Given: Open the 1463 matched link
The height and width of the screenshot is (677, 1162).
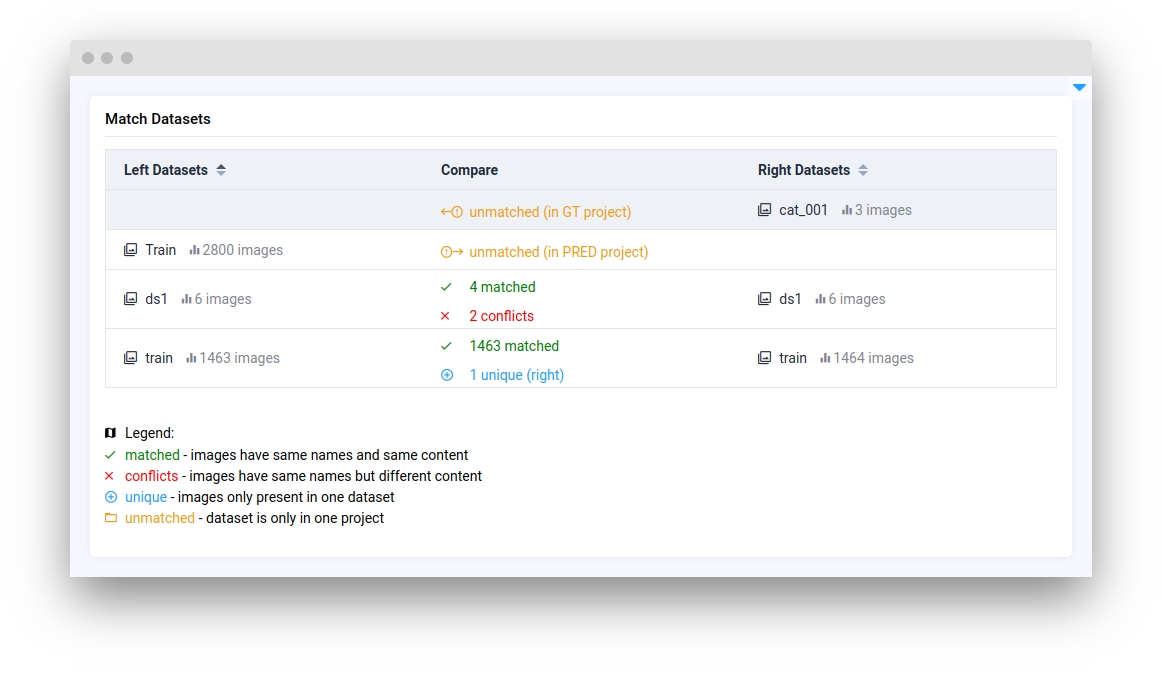Looking at the screenshot, I should pos(514,346).
